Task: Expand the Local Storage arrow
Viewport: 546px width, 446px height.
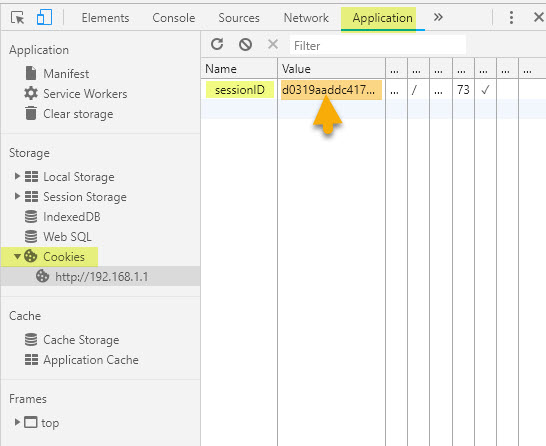Action: [17, 176]
